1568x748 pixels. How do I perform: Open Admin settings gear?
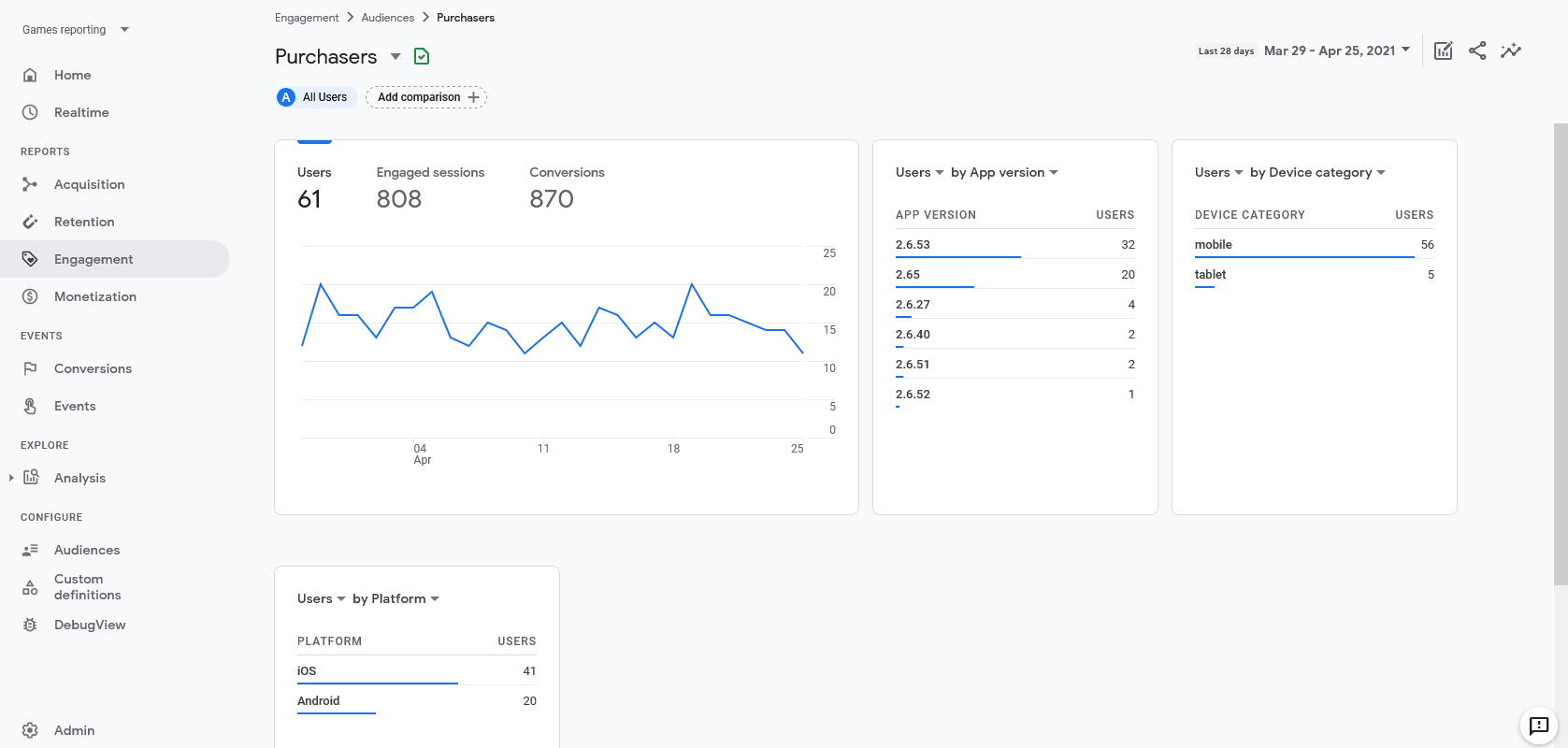(x=30, y=730)
